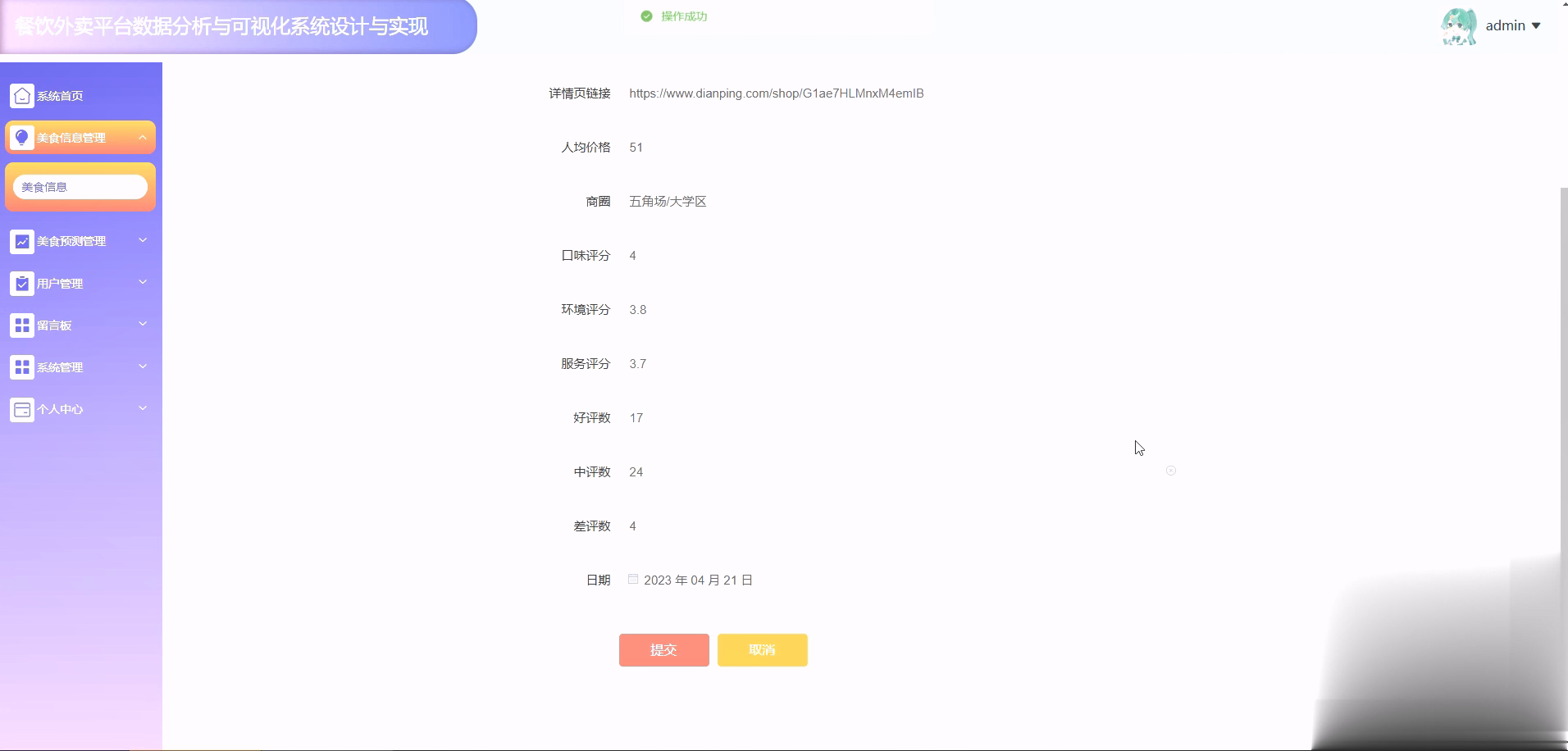This screenshot has height=751, width=1568.
Task: Click the 口味评分 label
Action: [x=586, y=256]
